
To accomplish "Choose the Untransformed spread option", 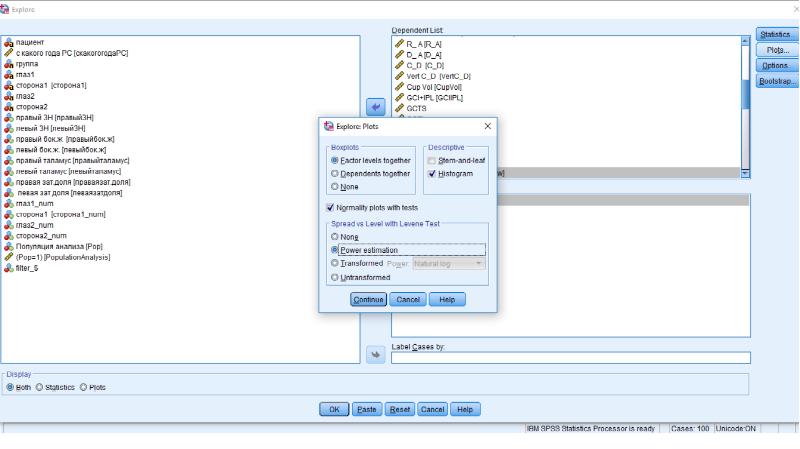I will 335,277.
